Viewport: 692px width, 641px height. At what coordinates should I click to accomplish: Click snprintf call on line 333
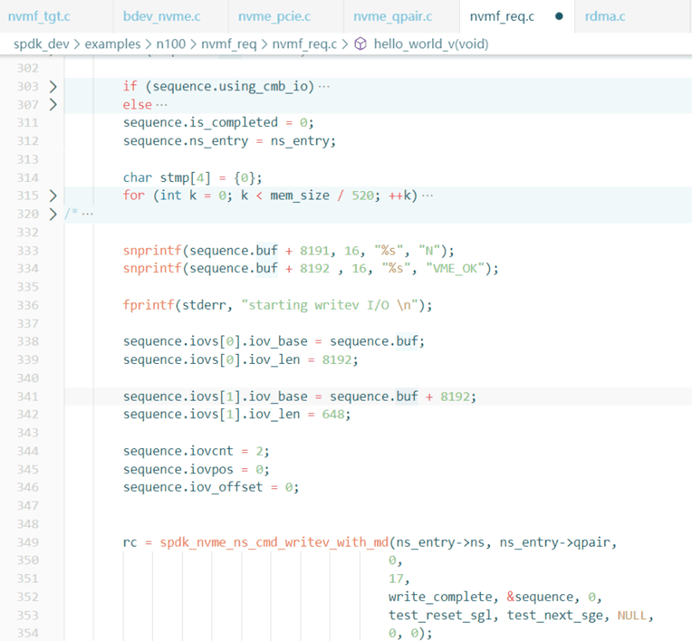(152, 250)
